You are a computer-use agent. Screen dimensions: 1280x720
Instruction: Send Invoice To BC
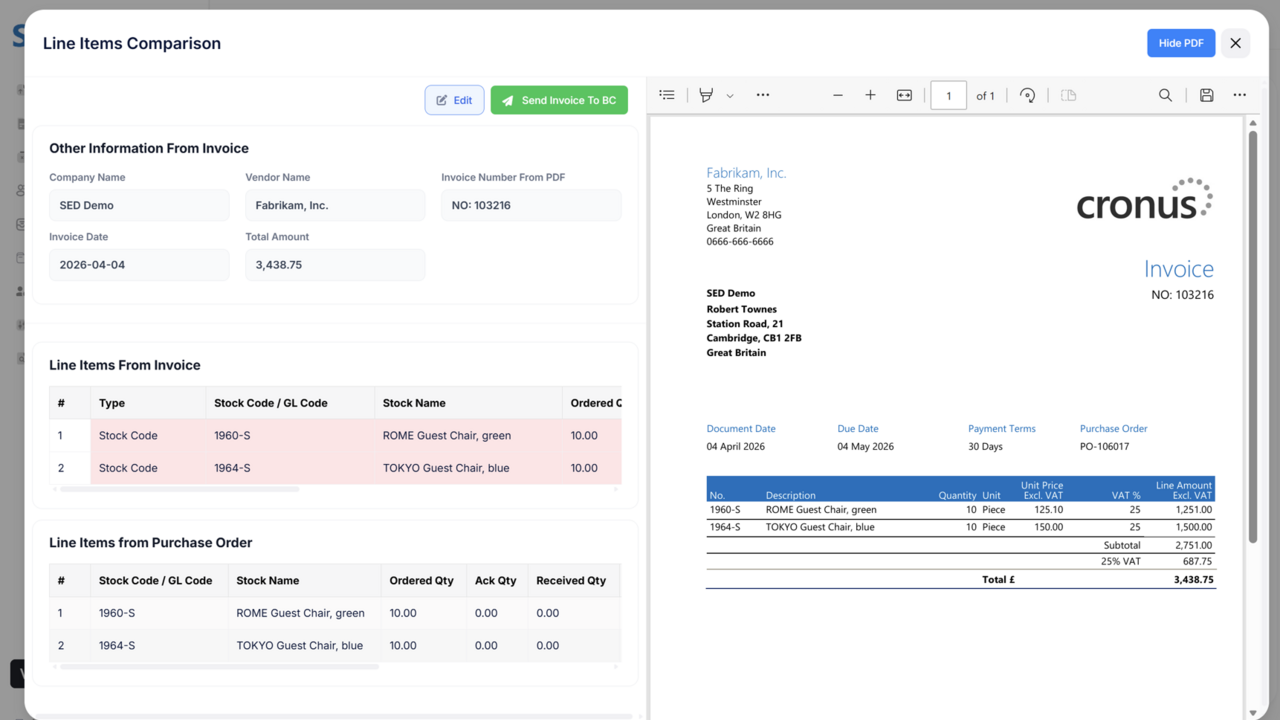click(x=559, y=100)
